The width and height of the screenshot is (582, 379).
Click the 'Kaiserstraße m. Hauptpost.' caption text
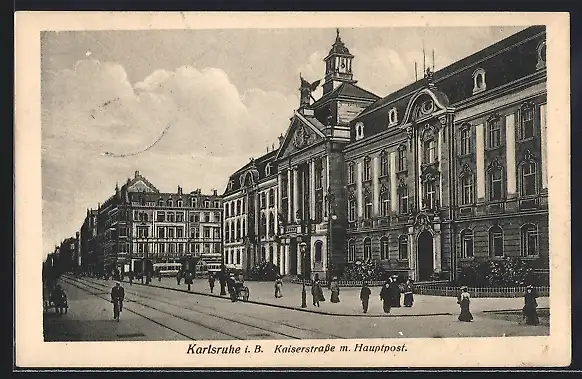pyautogui.click(x=341, y=349)
